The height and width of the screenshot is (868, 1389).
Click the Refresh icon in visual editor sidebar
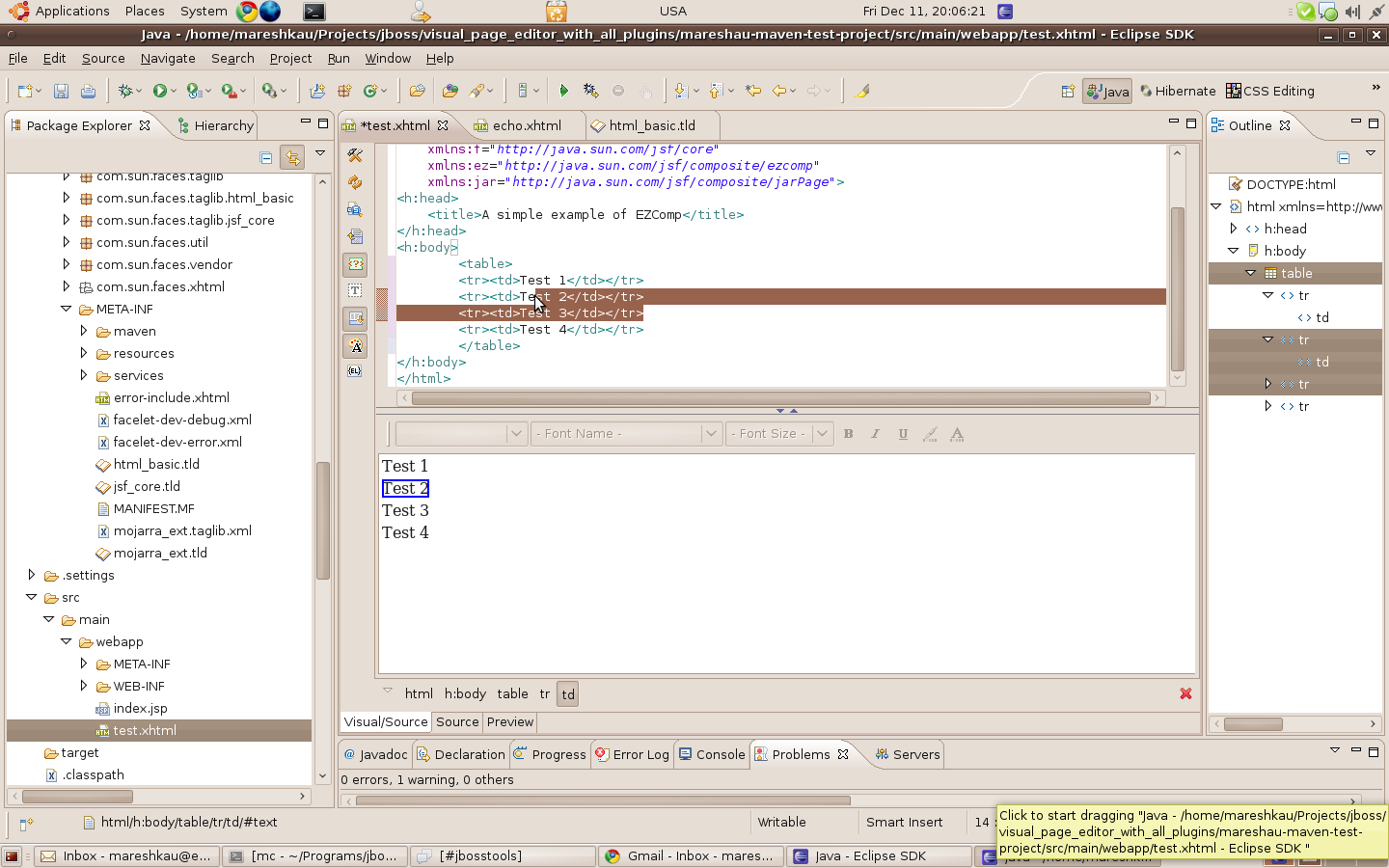point(355,182)
